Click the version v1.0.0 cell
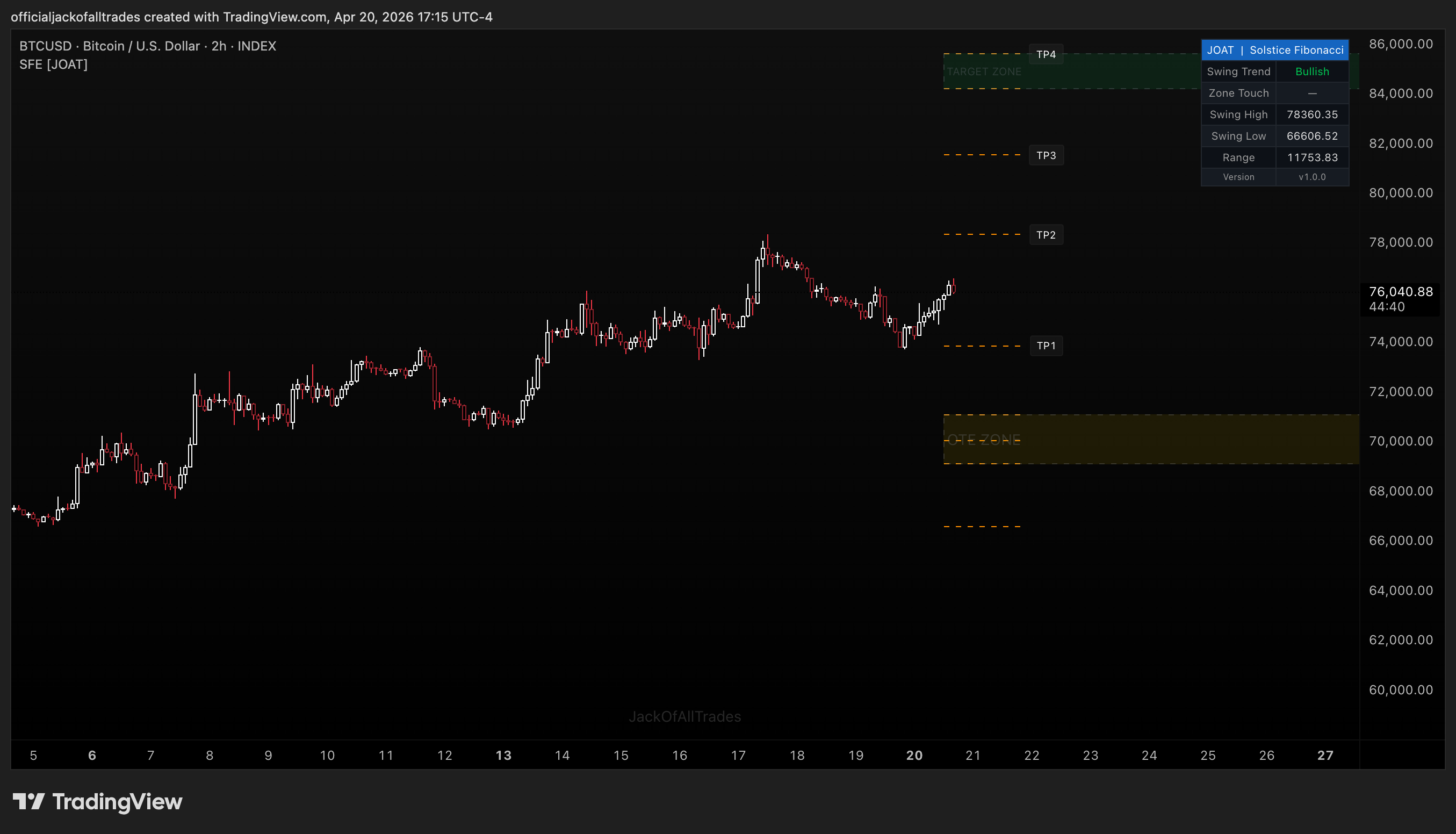The height and width of the screenshot is (834, 1456). pos(1311,177)
